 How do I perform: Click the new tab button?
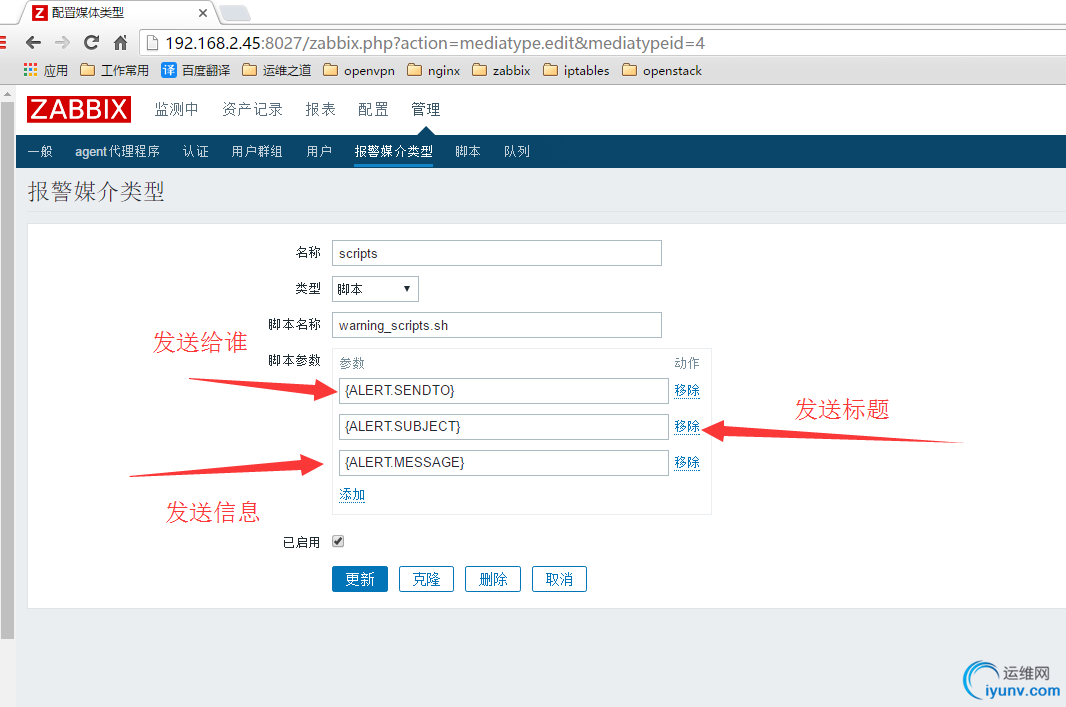click(235, 13)
